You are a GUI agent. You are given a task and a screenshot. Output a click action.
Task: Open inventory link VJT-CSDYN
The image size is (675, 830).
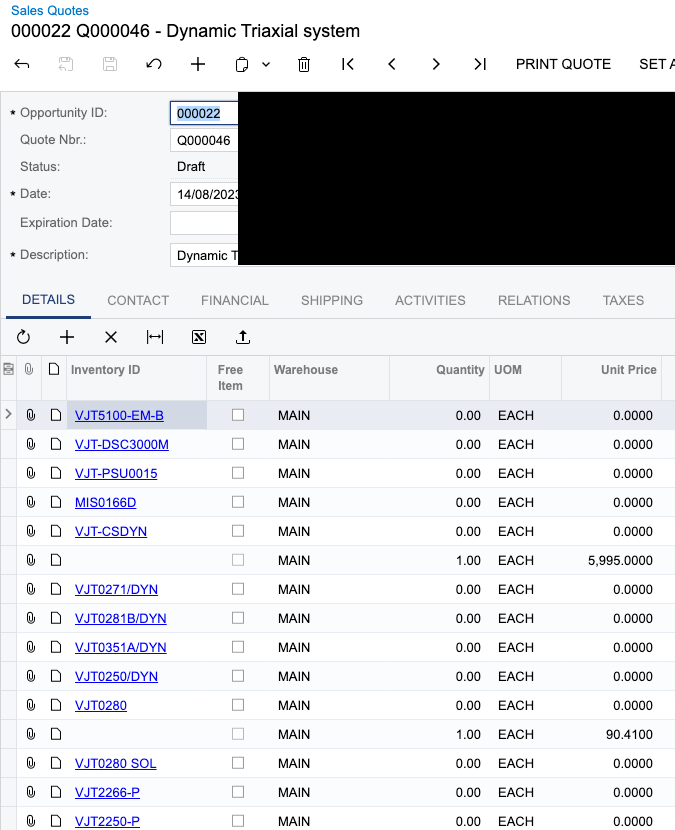111,531
